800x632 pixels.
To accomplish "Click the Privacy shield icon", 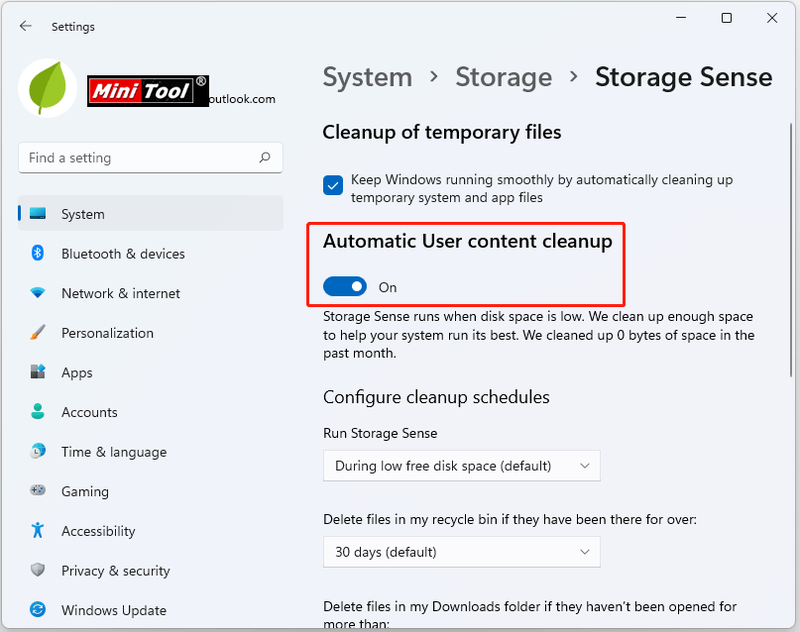I will (38, 570).
